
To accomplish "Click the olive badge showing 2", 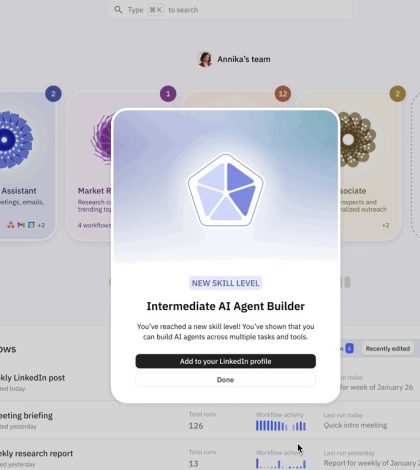I will tap(397, 94).
